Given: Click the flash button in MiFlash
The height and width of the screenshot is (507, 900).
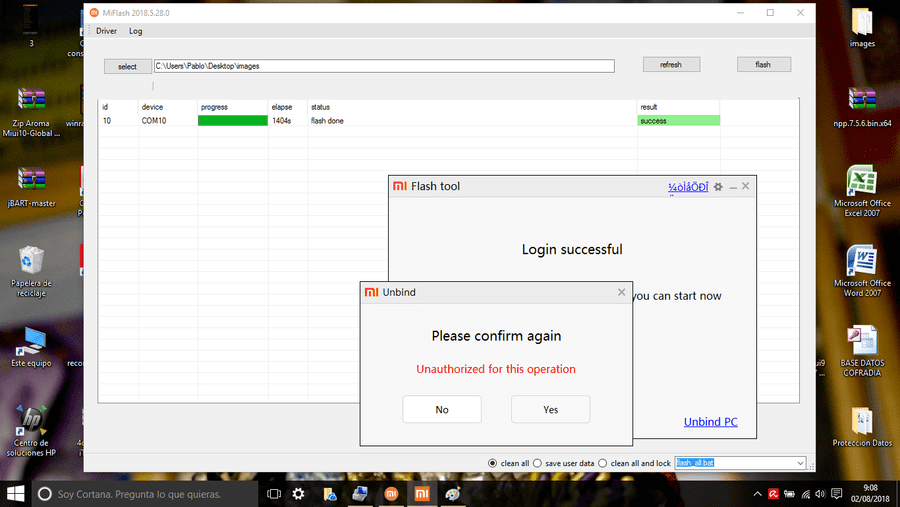Looking at the screenshot, I should (x=763, y=65).
